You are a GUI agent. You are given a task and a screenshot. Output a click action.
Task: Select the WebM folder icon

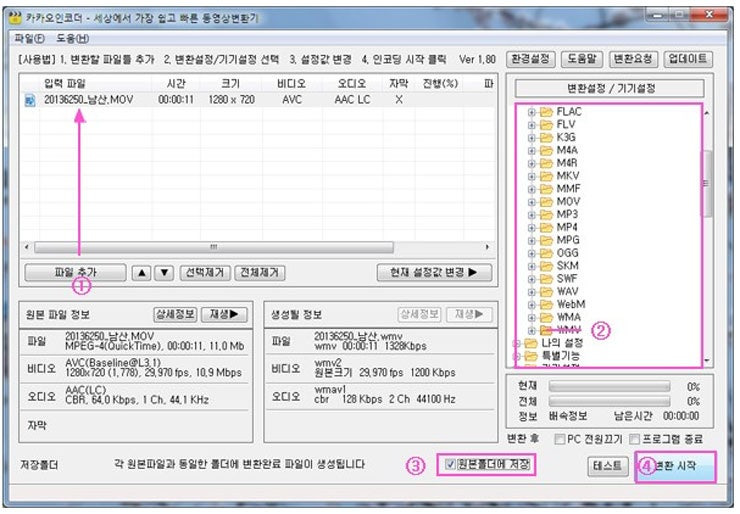point(546,304)
